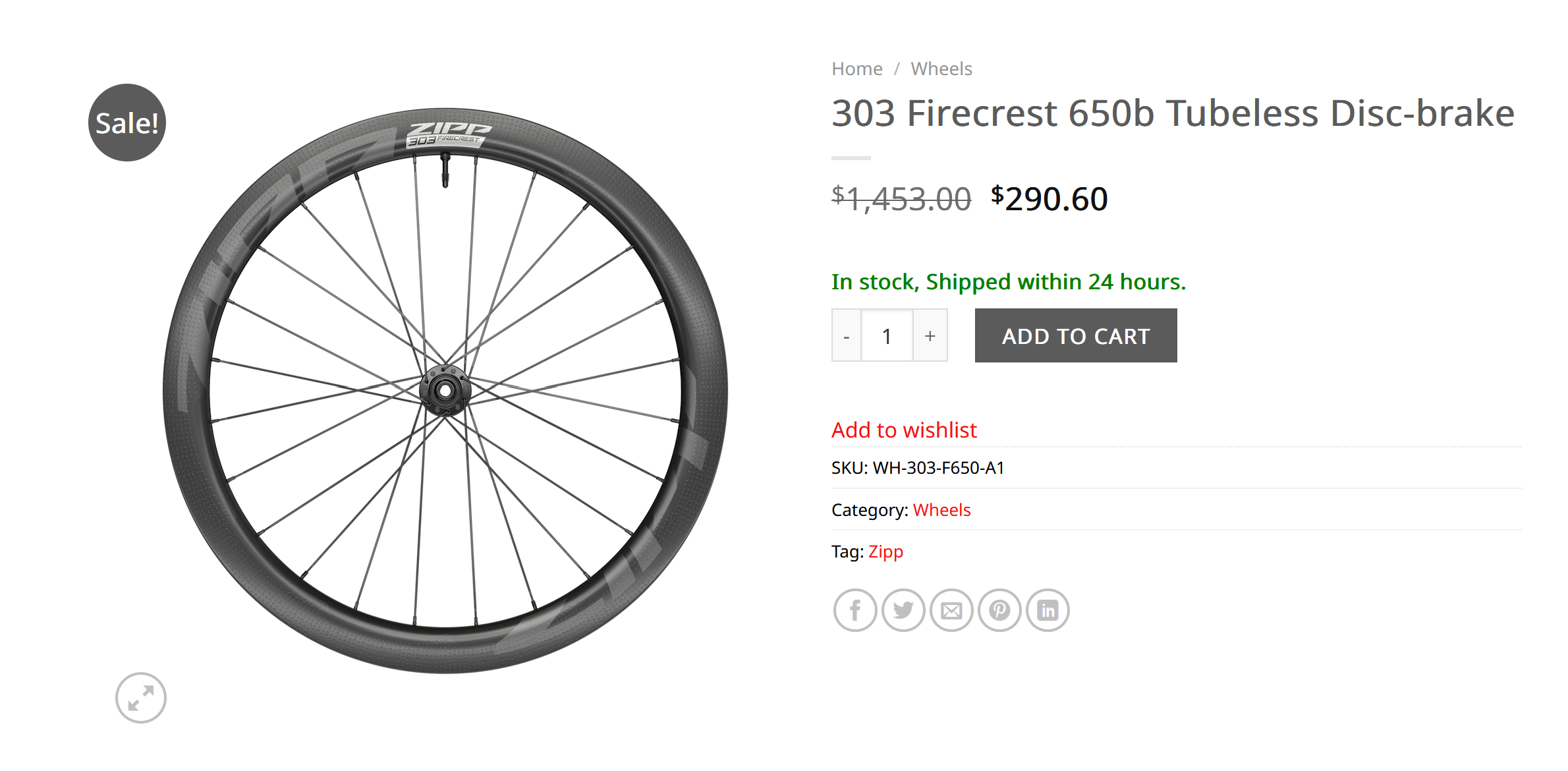Decrease quantity with minus button
The height and width of the screenshot is (771, 1568).
[x=847, y=335]
